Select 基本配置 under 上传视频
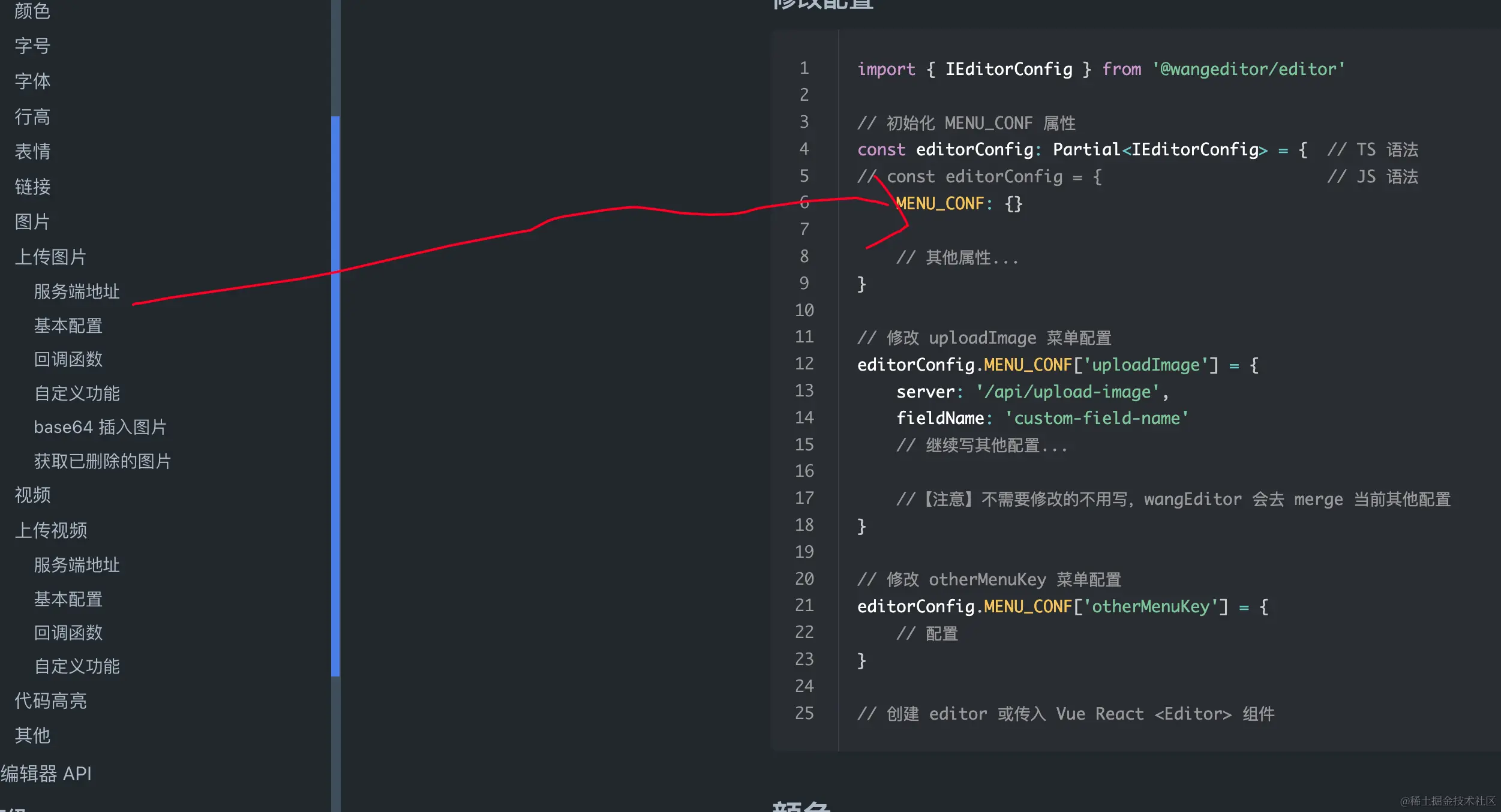The image size is (1501, 812). point(68,600)
